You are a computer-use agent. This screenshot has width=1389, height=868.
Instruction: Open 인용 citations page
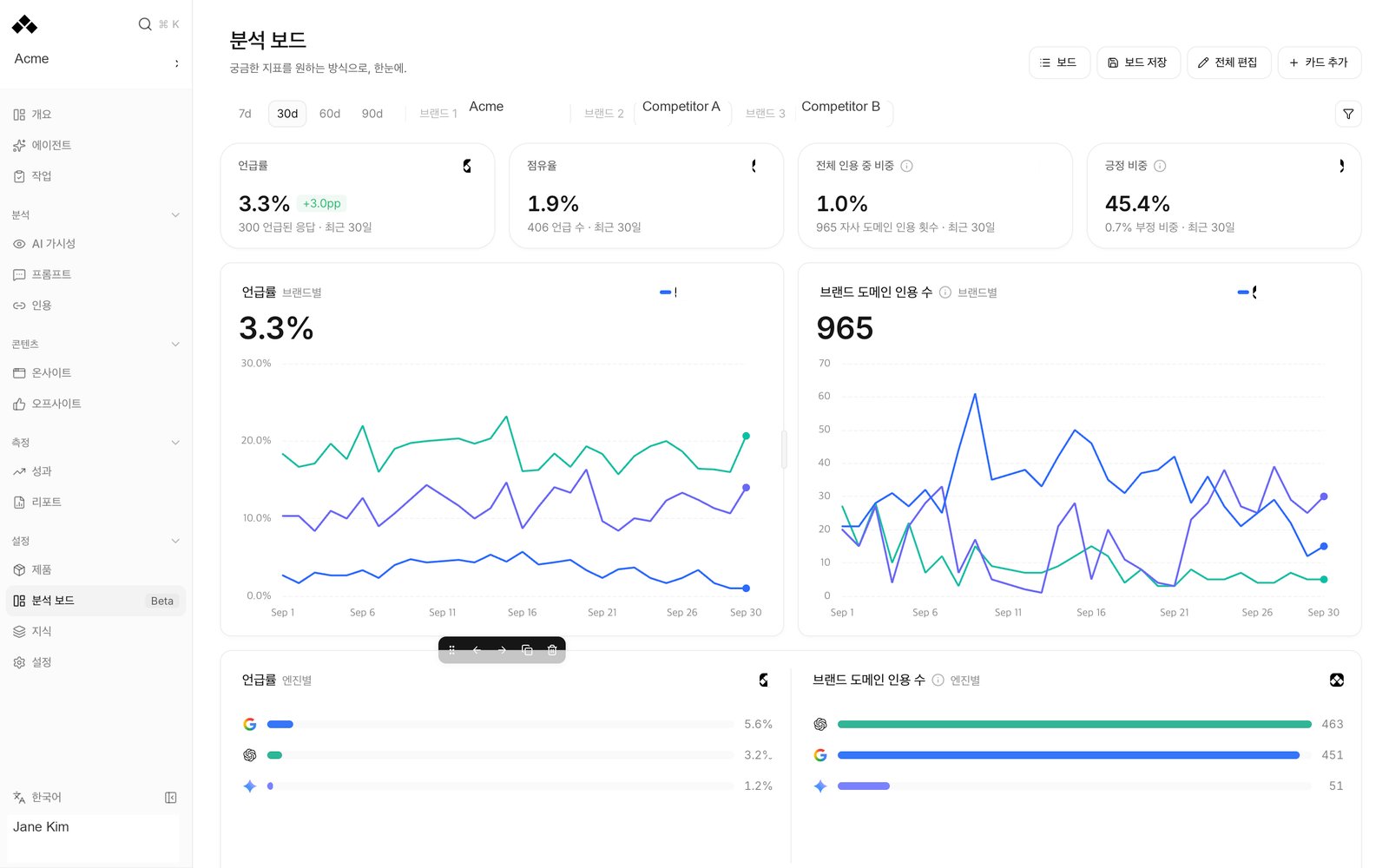coord(95,306)
